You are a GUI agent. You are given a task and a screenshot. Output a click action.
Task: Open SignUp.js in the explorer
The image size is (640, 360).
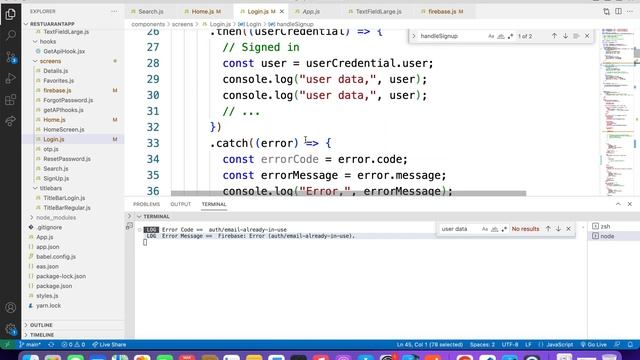tap(56, 178)
